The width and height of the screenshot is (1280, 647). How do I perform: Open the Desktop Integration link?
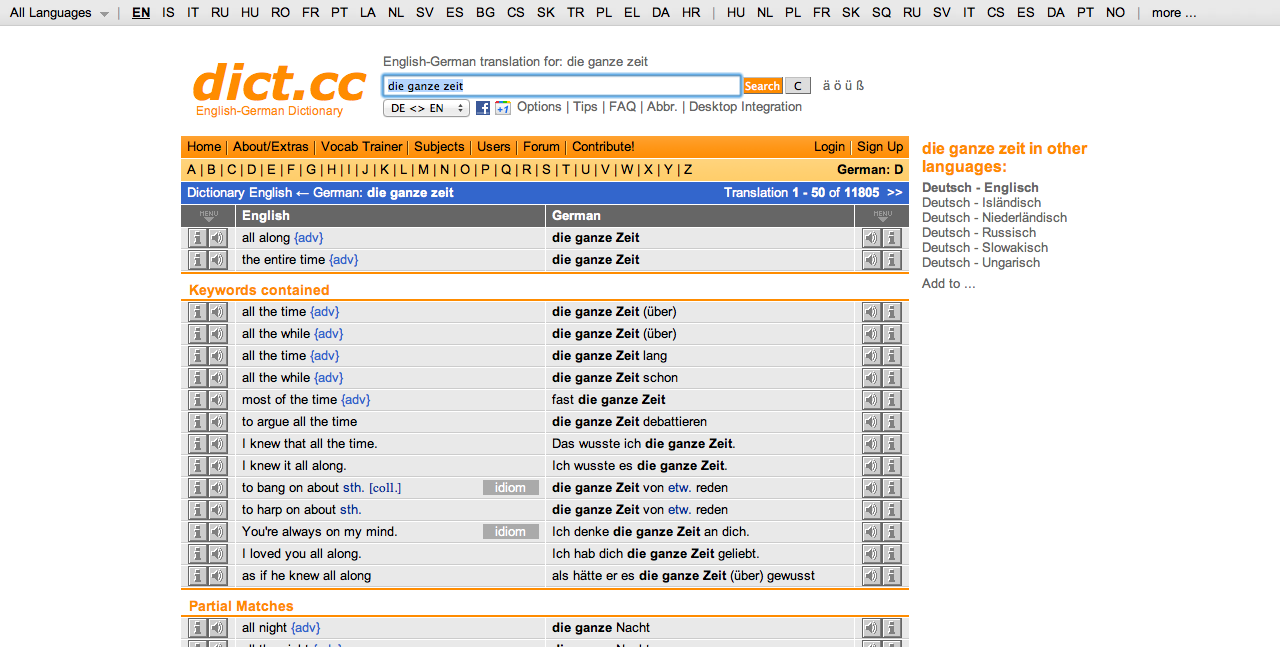[745, 107]
